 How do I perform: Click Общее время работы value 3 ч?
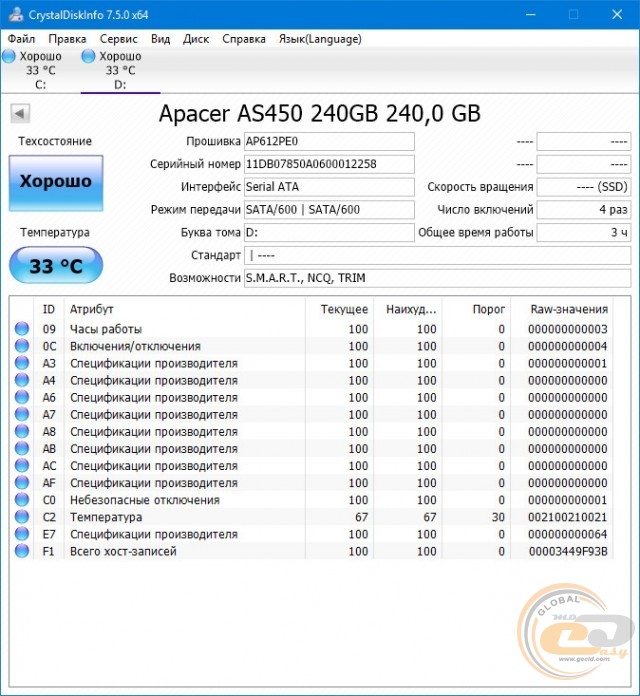tap(584, 233)
